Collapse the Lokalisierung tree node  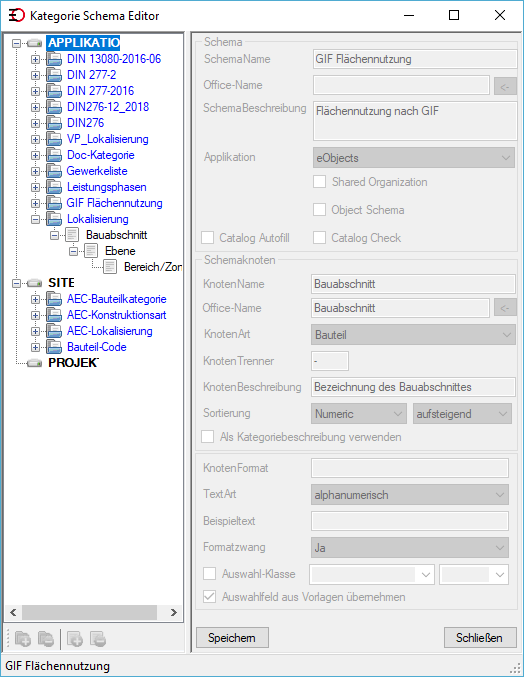[35, 219]
